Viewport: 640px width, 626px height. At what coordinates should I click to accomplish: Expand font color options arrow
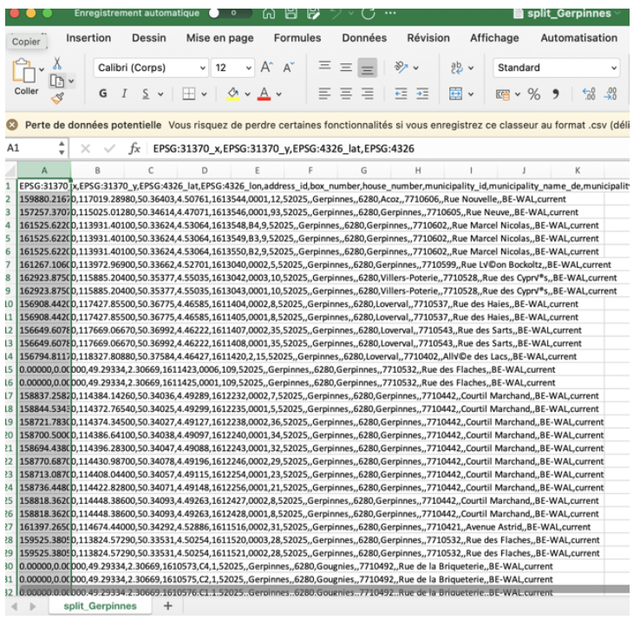tap(279, 94)
